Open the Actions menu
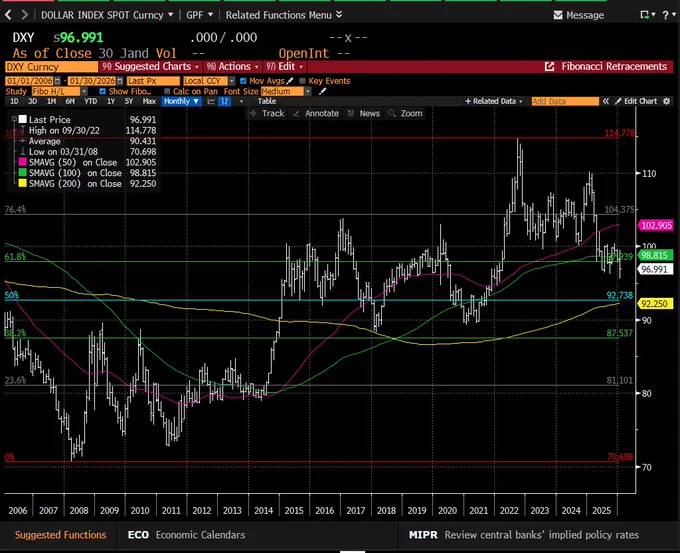 tap(232, 66)
